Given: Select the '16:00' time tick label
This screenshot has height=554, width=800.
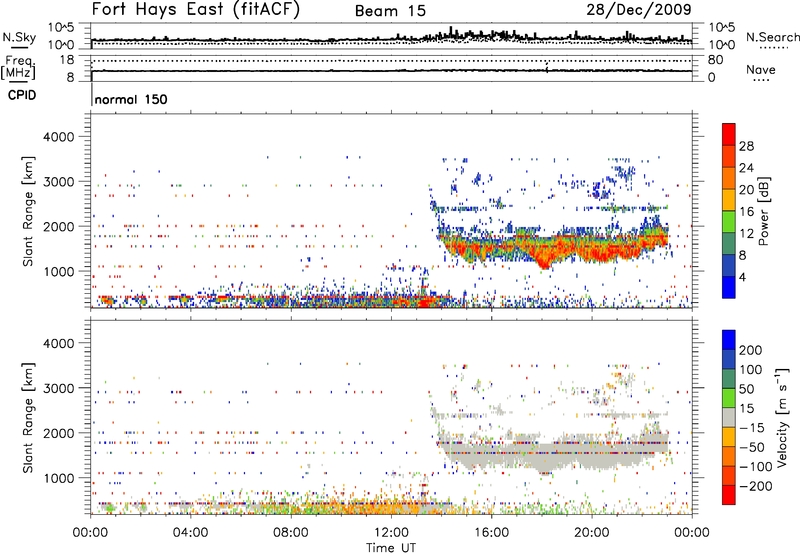Looking at the screenshot, I should pos(491,533).
